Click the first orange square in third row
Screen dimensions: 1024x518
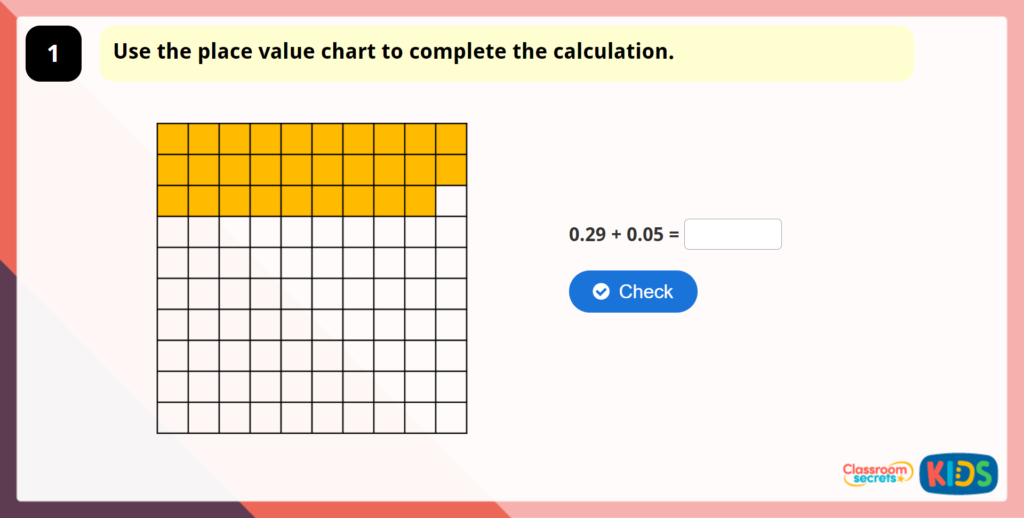point(173,201)
